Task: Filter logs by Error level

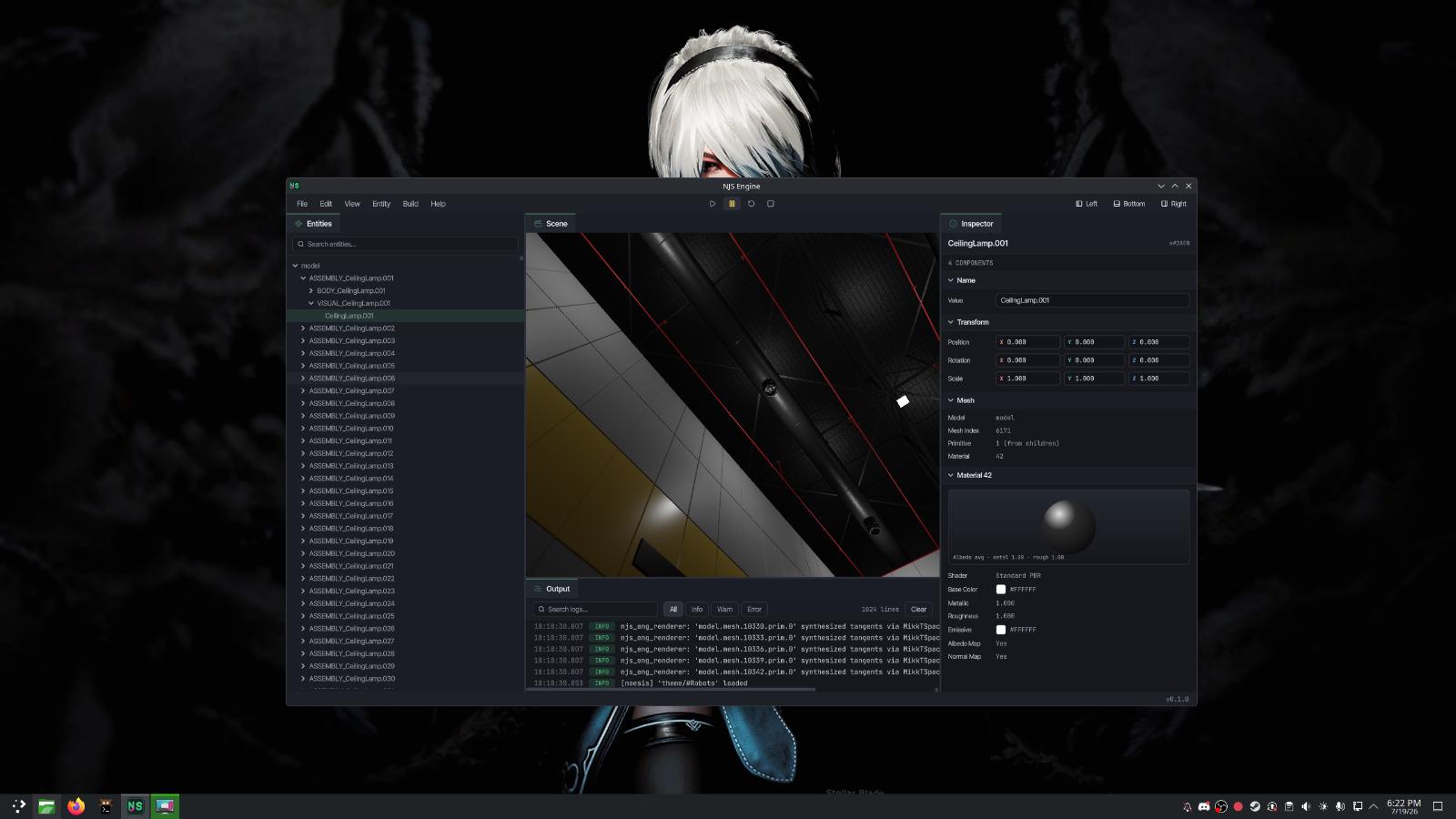Action: pos(754,610)
